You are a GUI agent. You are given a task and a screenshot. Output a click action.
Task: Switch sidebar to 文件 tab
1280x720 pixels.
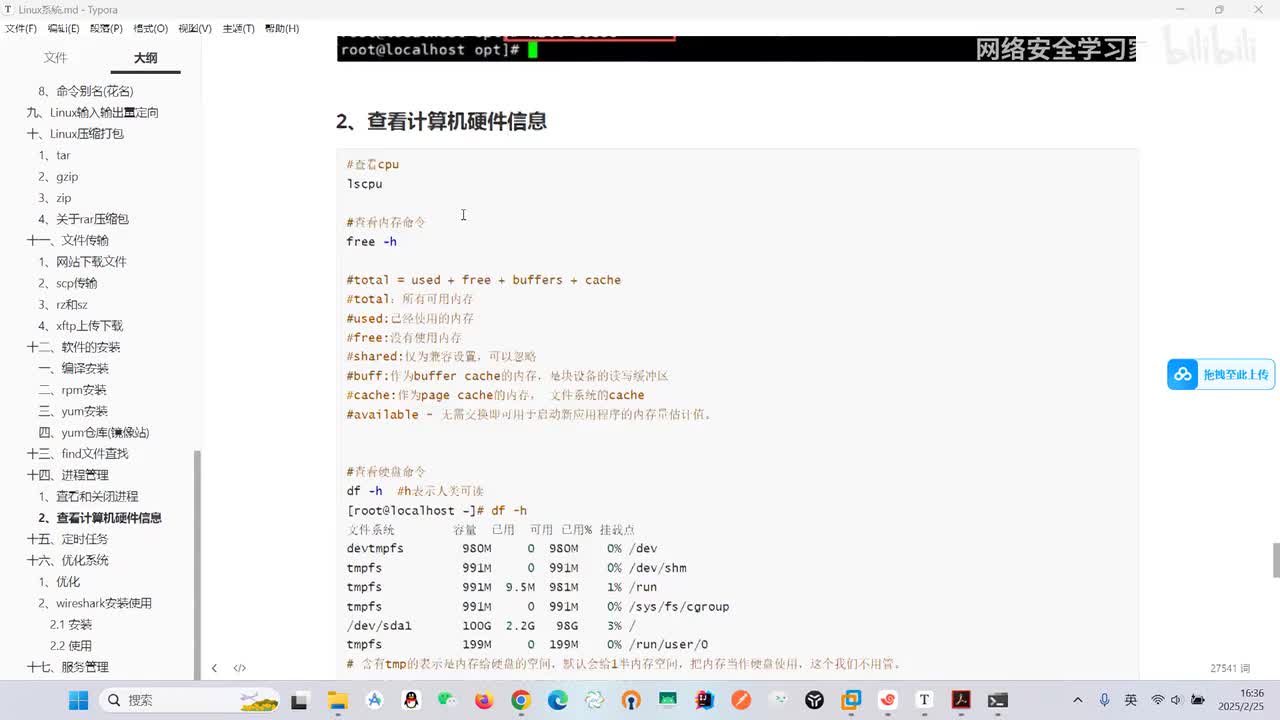(x=55, y=58)
